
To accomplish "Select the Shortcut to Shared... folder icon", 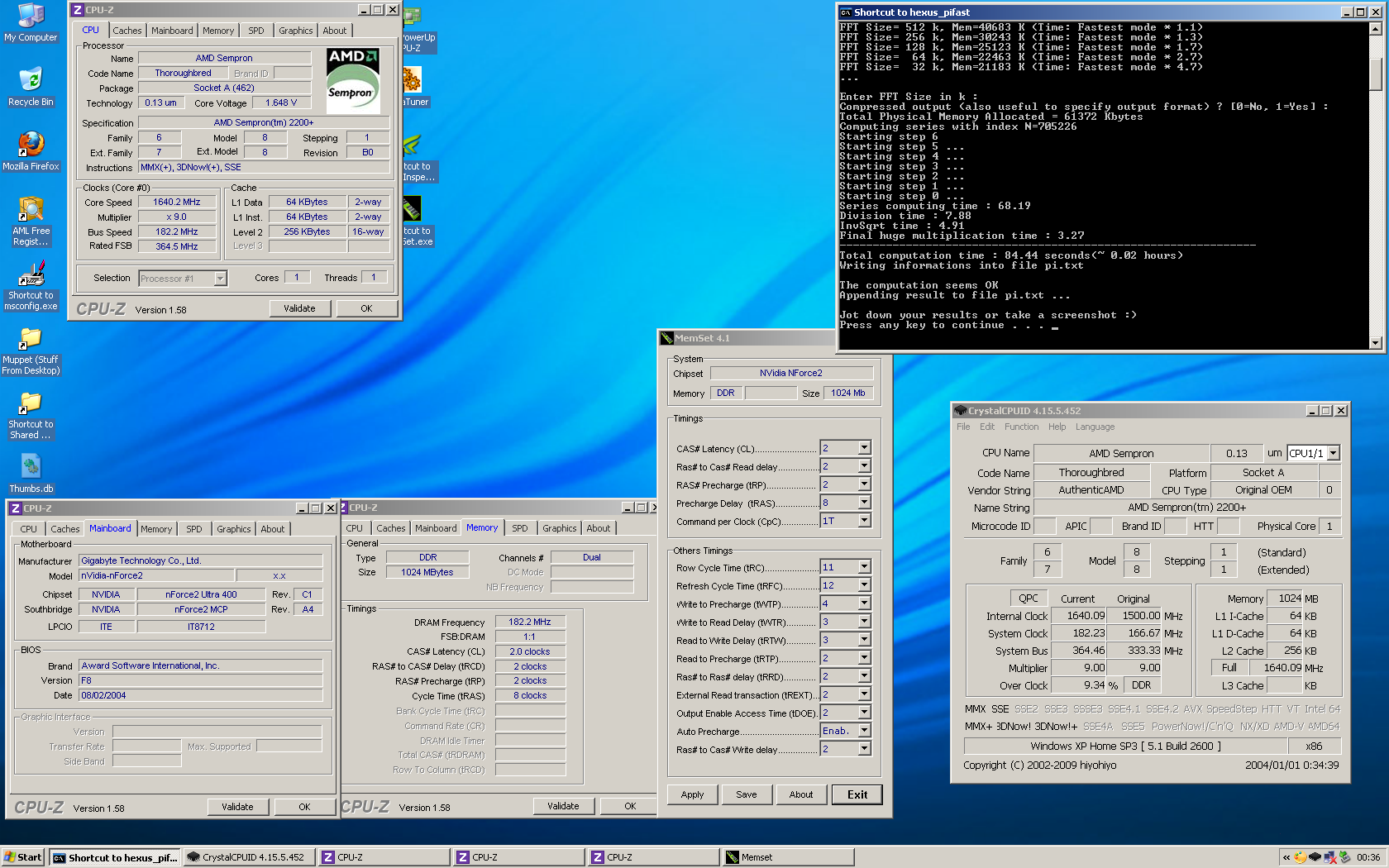I will [x=31, y=414].
